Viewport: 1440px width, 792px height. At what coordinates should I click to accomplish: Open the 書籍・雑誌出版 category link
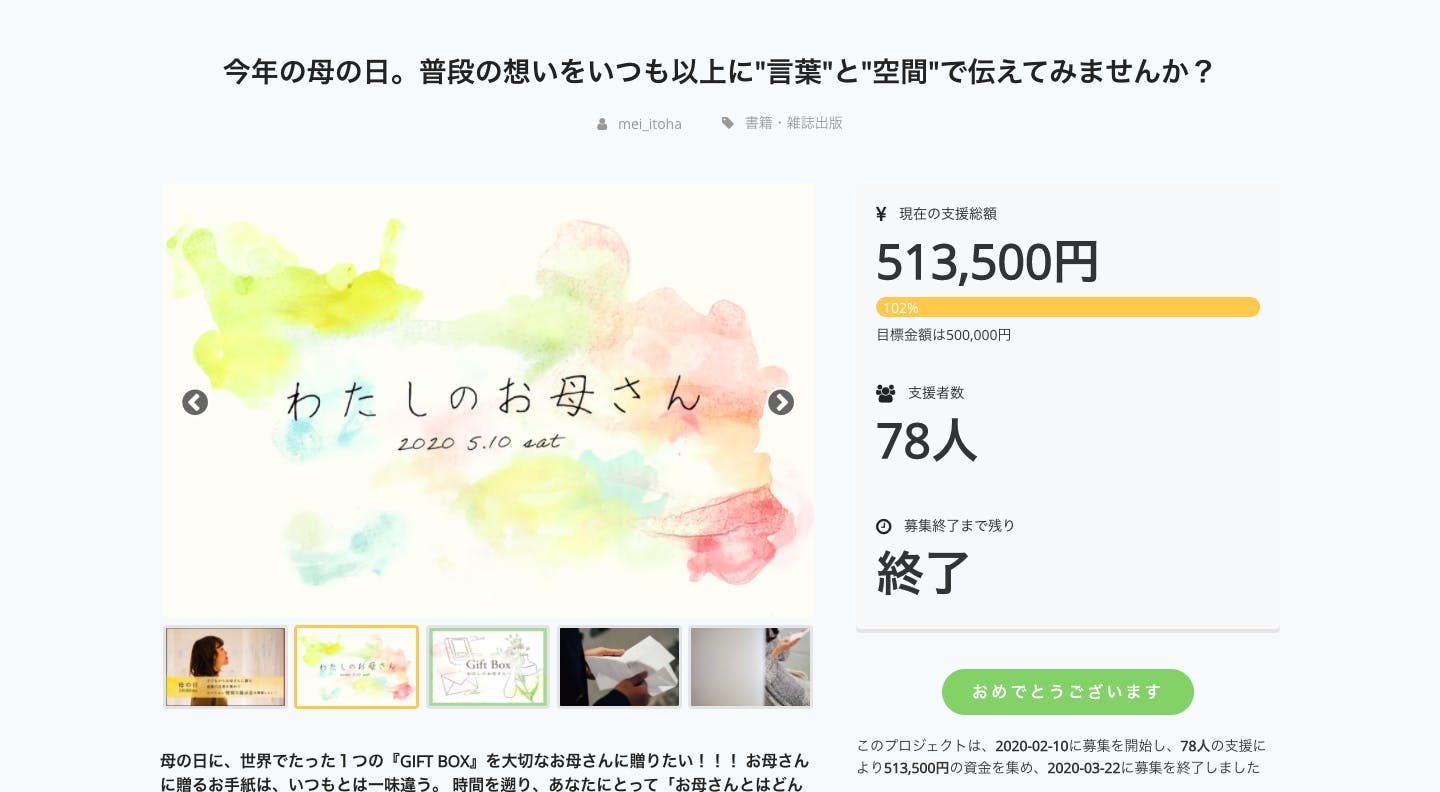[793, 123]
